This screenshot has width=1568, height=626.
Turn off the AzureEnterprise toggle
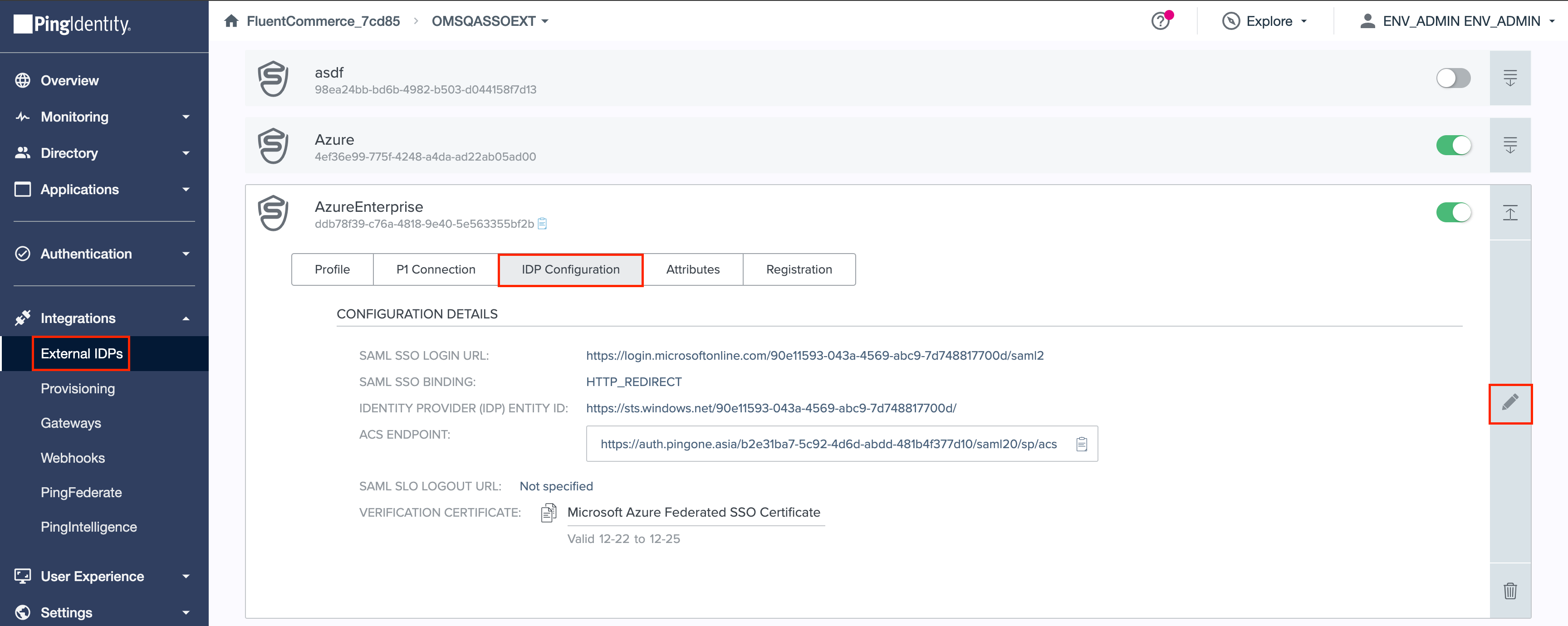(x=1453, y=213)
